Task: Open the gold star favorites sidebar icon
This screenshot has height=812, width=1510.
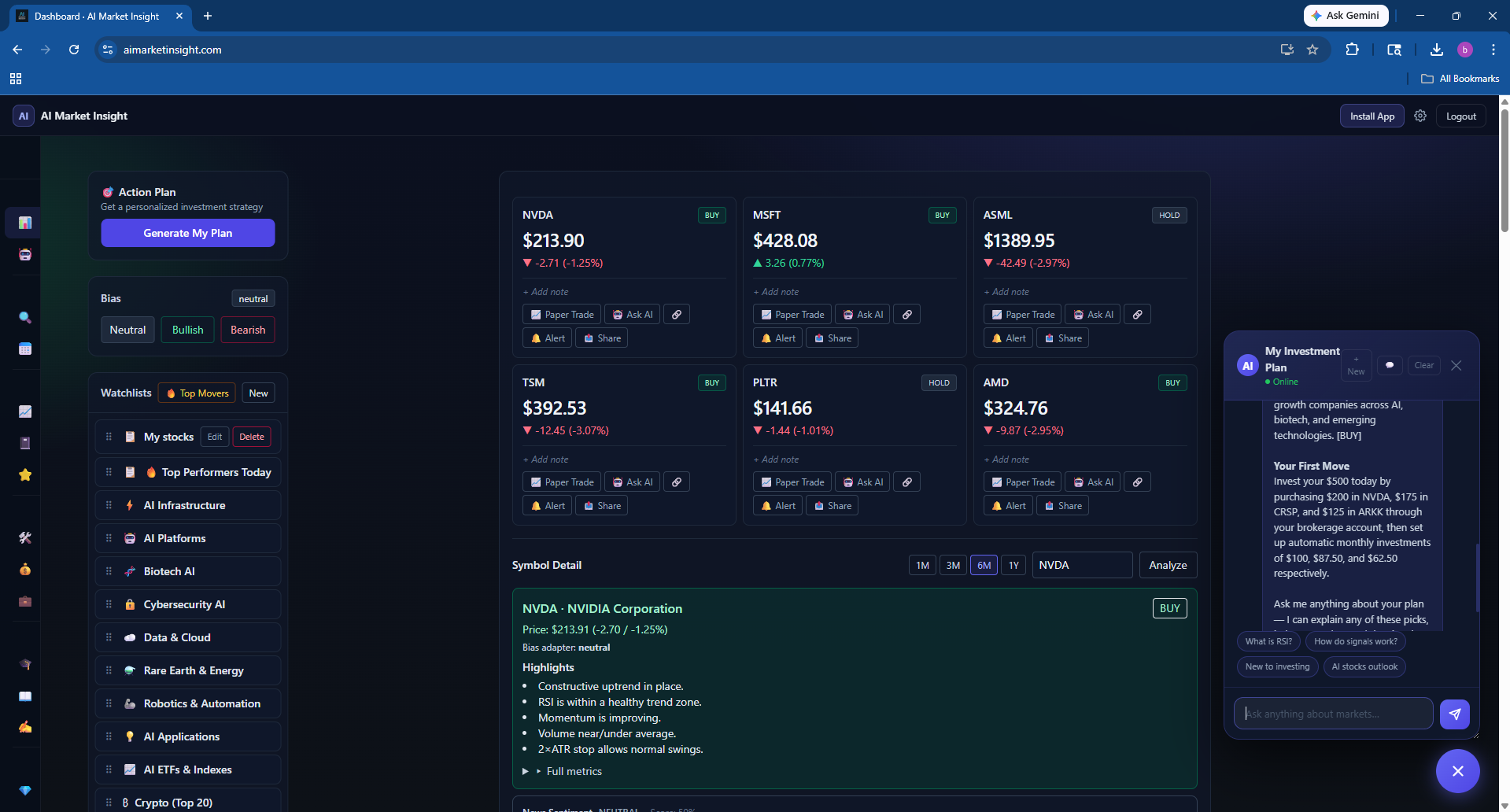Action: [x=25, y=474]
